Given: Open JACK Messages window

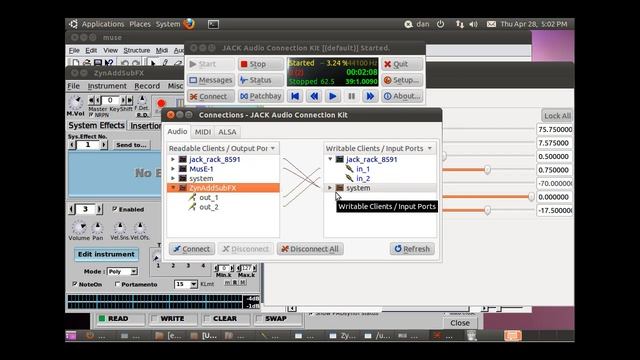Looking at the screenshot, I should point(211,80).
